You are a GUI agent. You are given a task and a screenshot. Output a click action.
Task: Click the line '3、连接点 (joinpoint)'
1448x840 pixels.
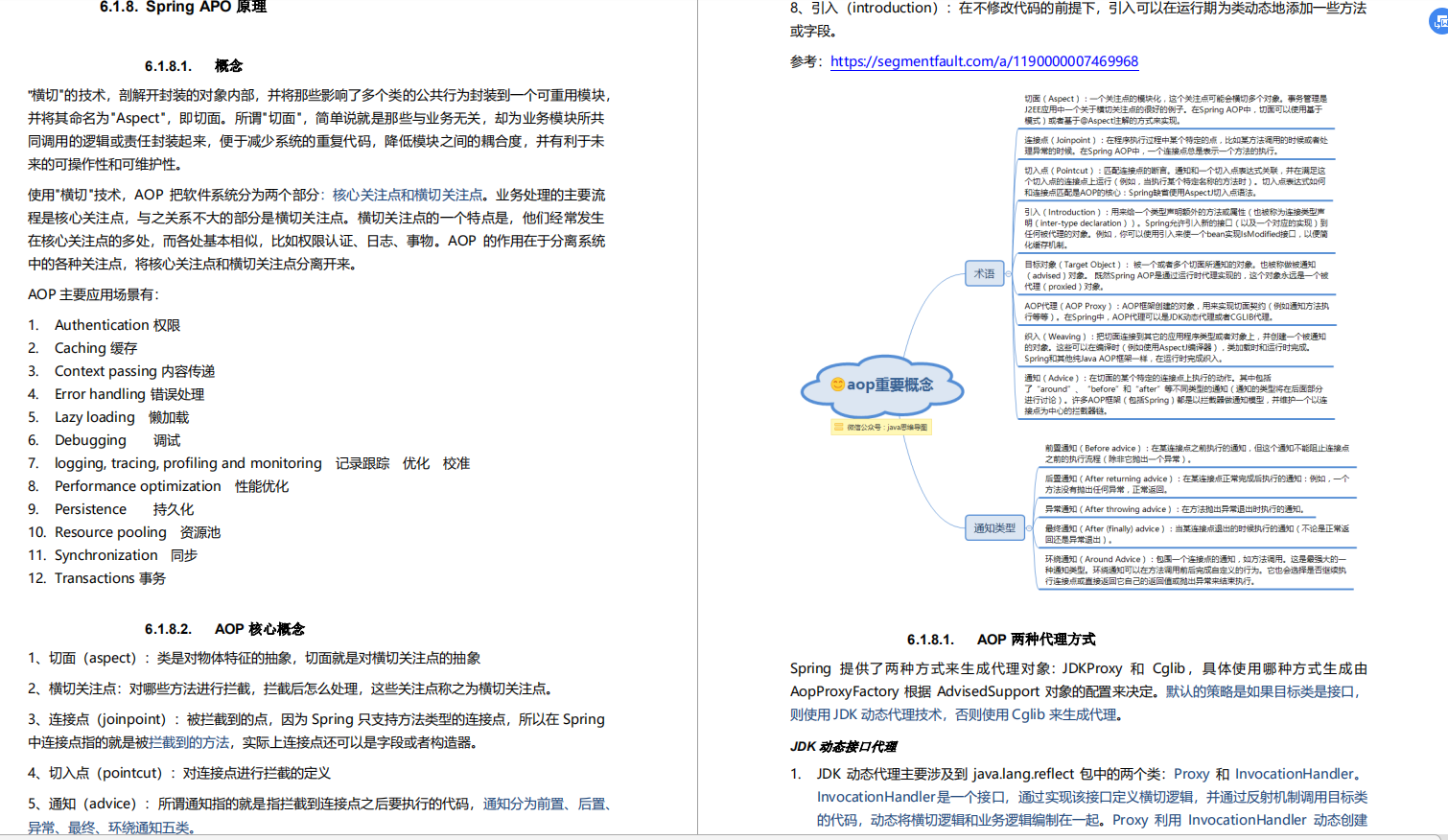click(316, 719)
